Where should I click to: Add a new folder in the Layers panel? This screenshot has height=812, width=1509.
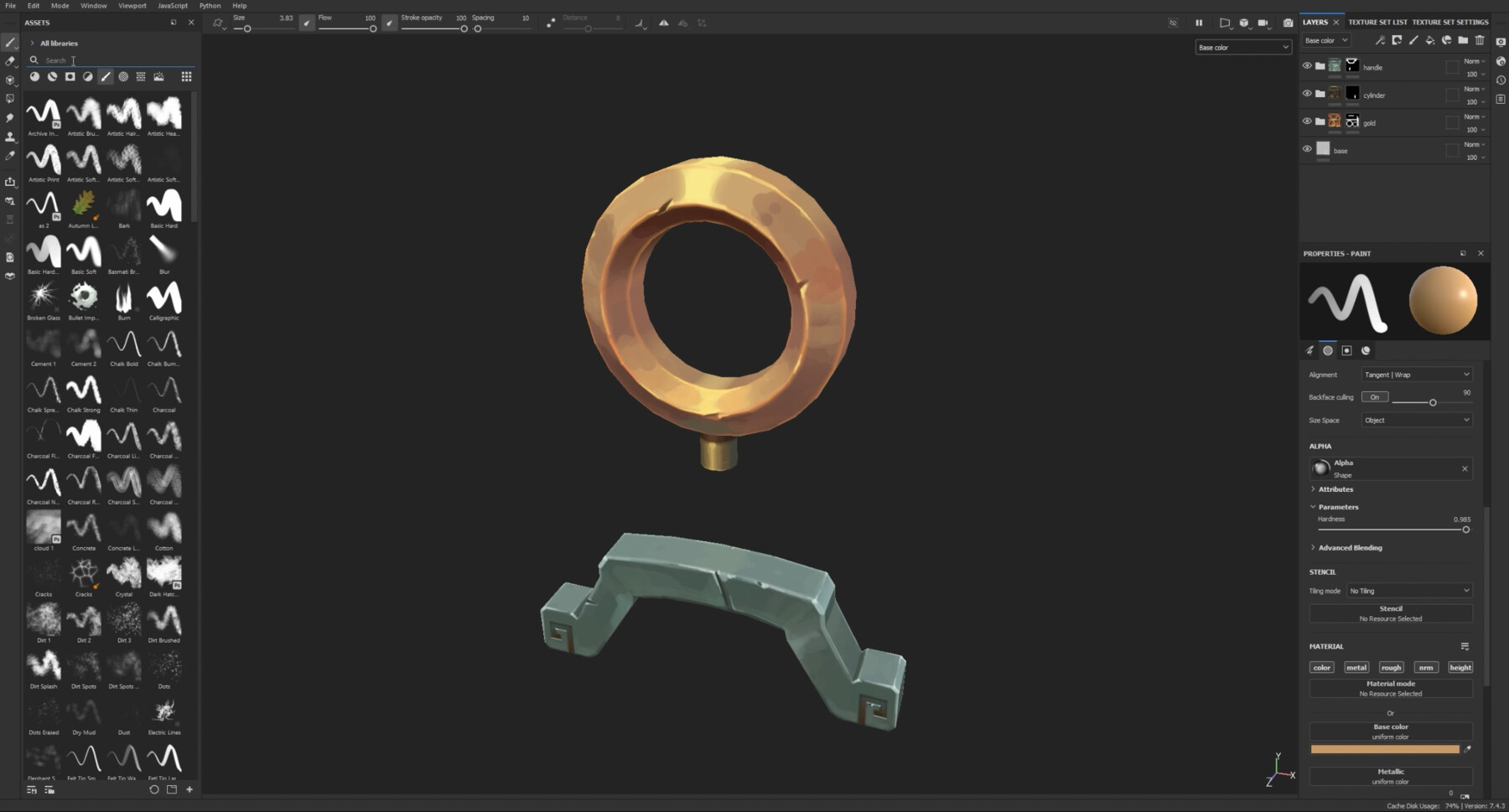click(x=1464, y=40)
